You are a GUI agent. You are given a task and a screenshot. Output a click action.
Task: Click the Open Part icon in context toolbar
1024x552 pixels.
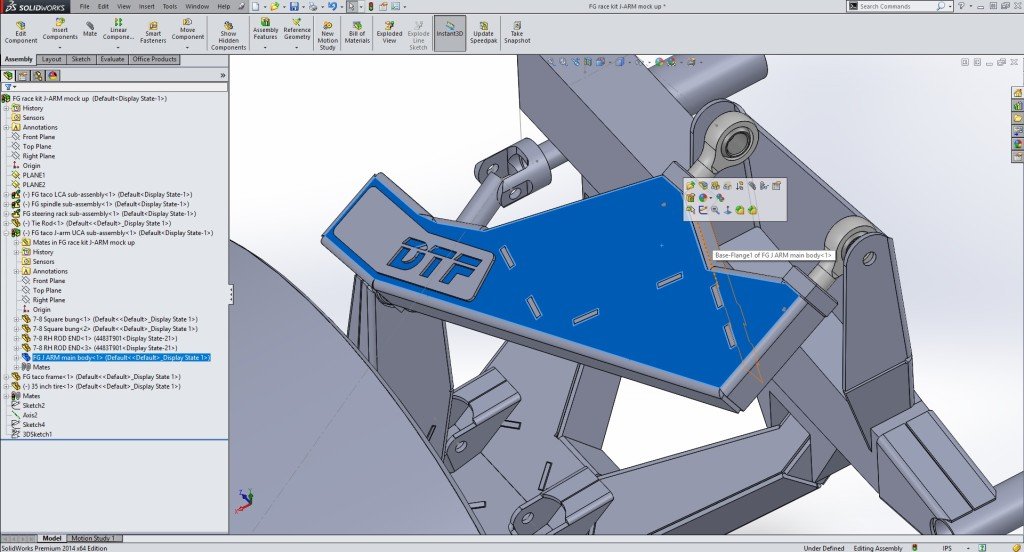click(x=690, y=186)
